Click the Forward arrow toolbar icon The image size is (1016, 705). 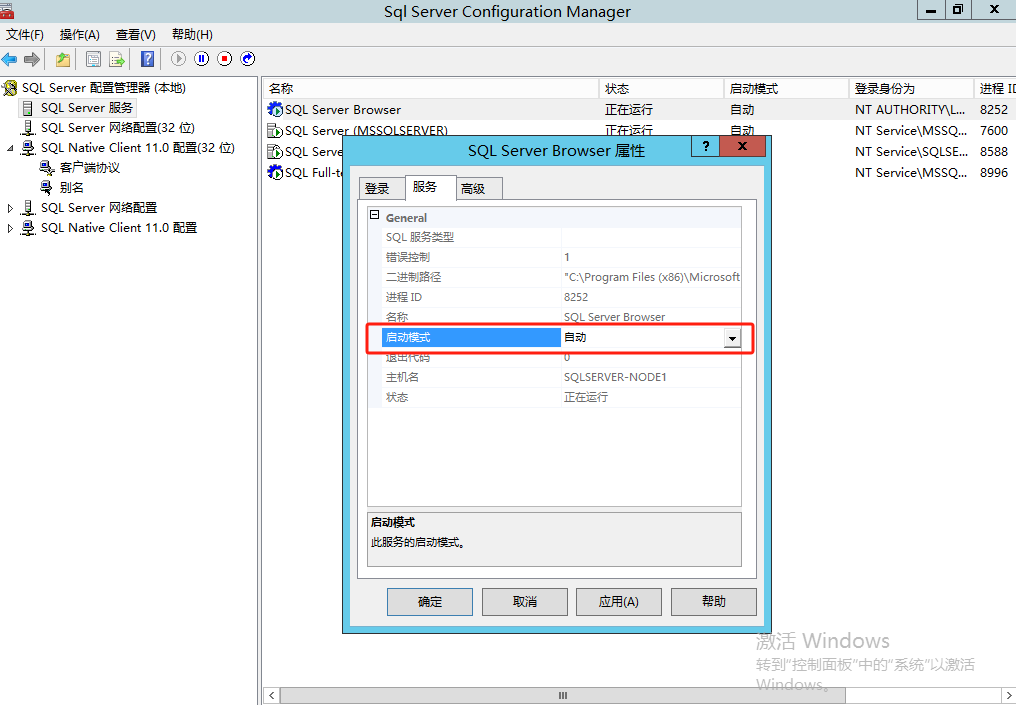(31, 60)
